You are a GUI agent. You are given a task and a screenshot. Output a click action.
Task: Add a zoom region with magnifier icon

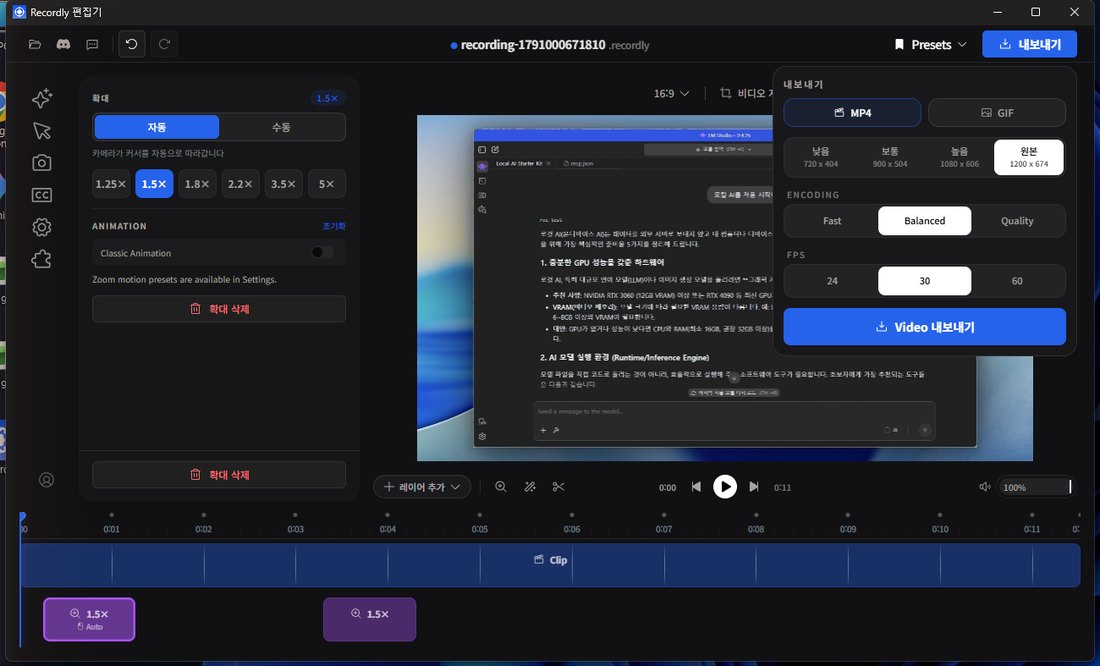(501, 486)
